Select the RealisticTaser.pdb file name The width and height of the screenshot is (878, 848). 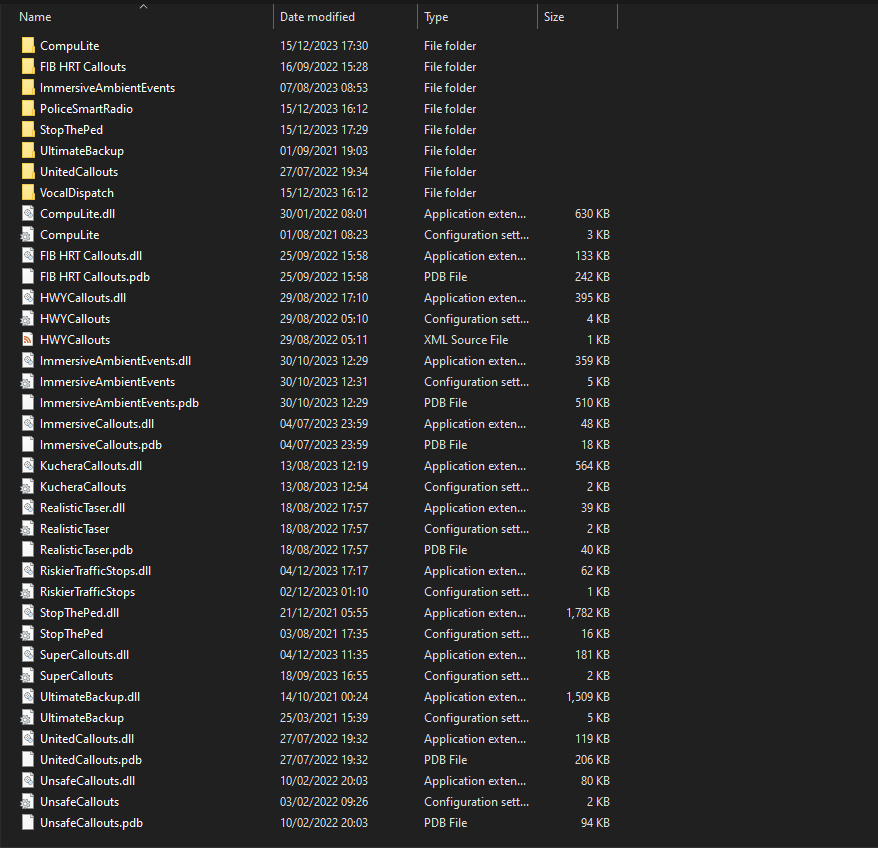[x=86, y=549]
